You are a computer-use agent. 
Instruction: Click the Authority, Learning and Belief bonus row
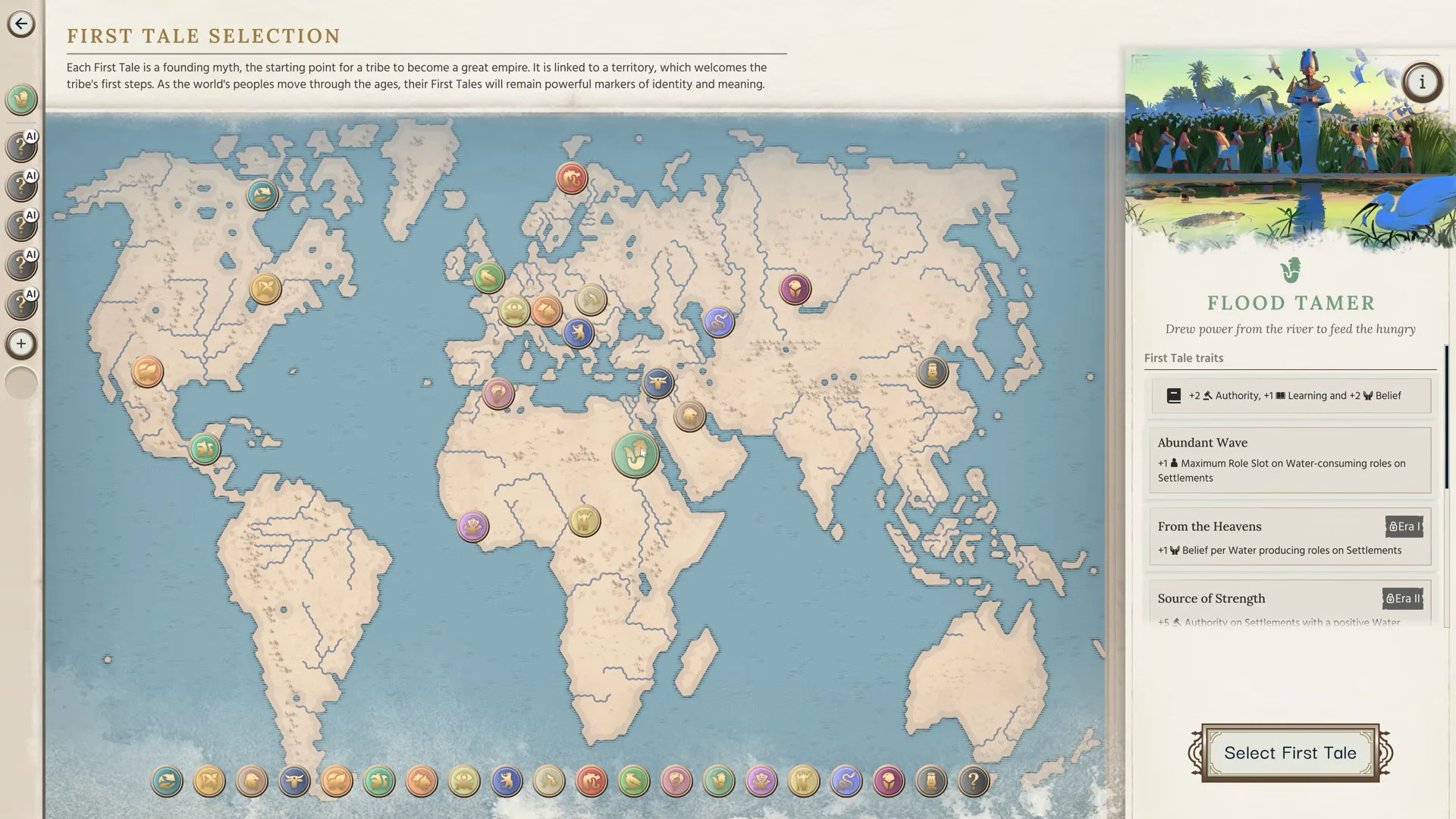coord(1291,396)
